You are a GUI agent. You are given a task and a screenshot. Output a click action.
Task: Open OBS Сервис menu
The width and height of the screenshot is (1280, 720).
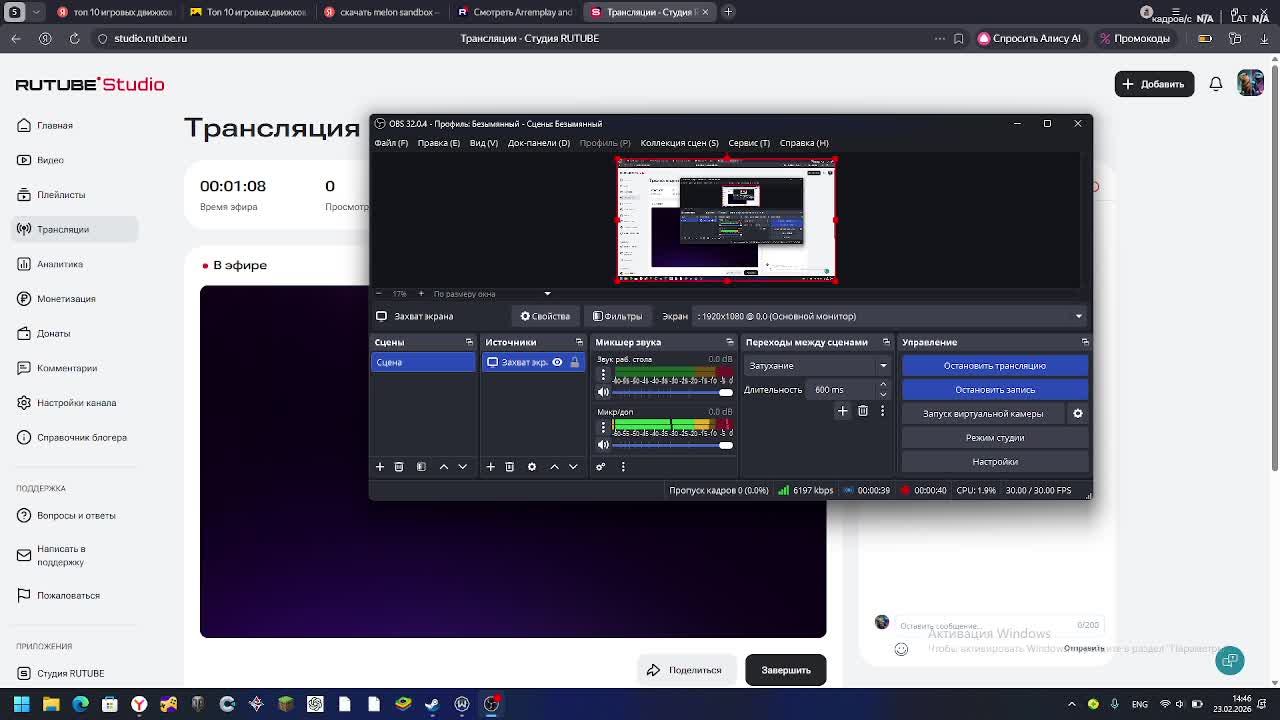[749, 143]
